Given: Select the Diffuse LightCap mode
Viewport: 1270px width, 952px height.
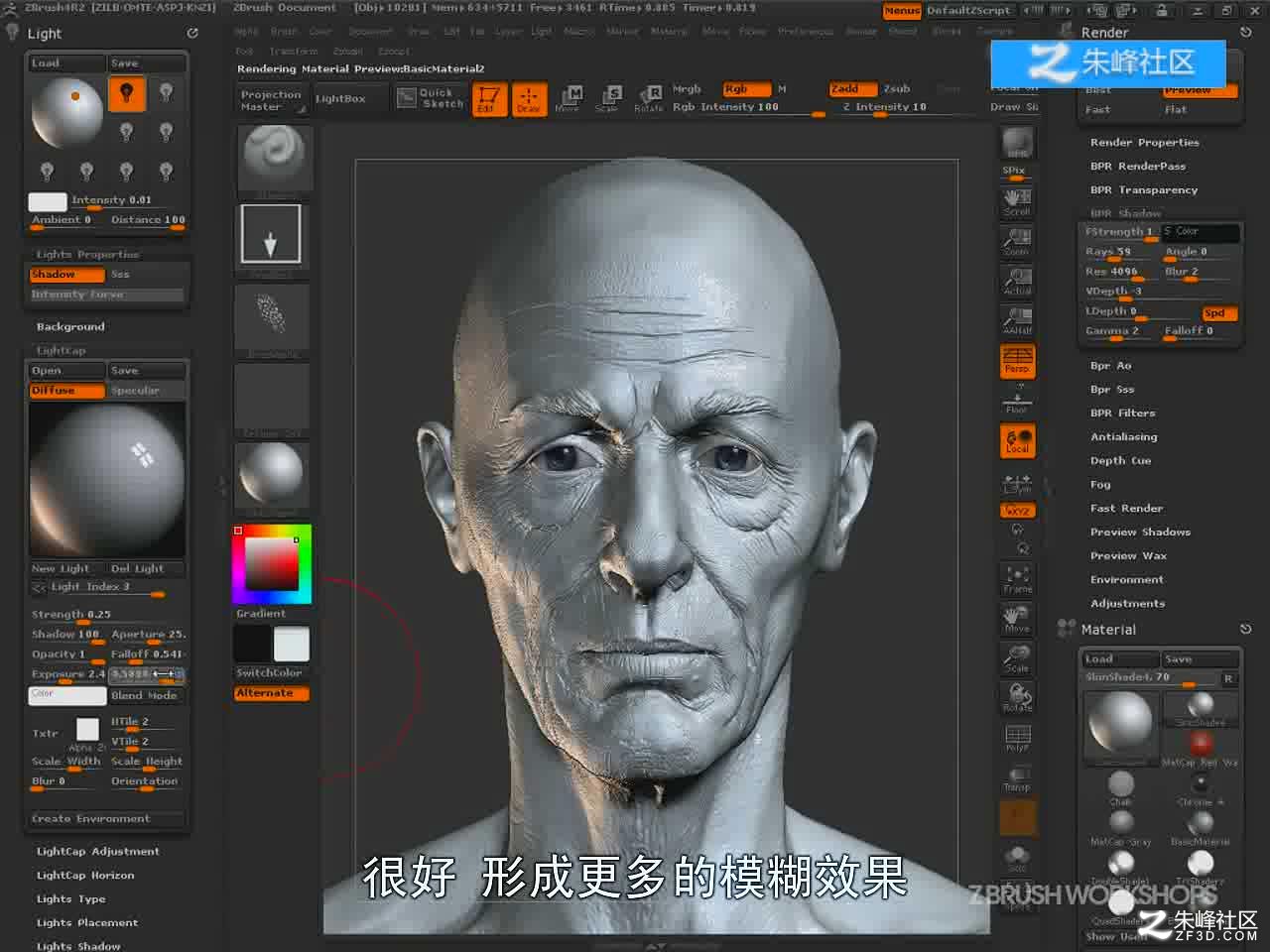Looking at the screenshot, I should pos(66,391).
